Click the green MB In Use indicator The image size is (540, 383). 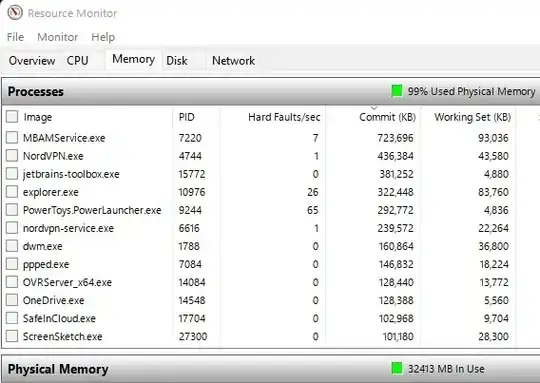[397, 369]
